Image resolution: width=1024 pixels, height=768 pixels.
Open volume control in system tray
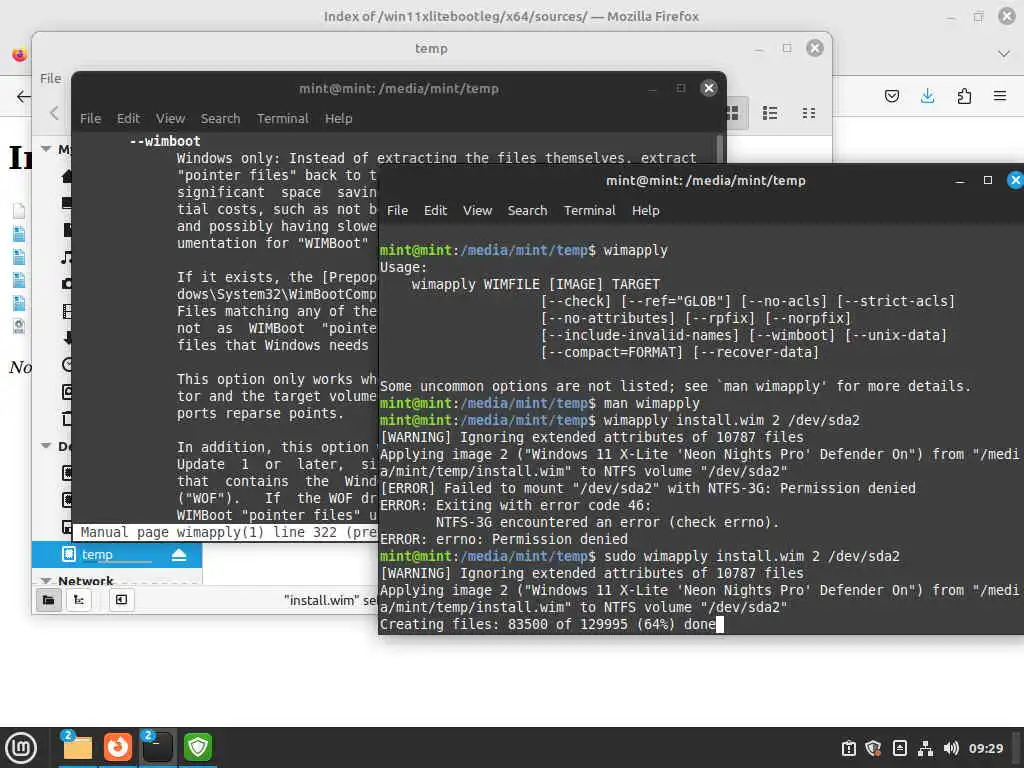click(951, 748)
